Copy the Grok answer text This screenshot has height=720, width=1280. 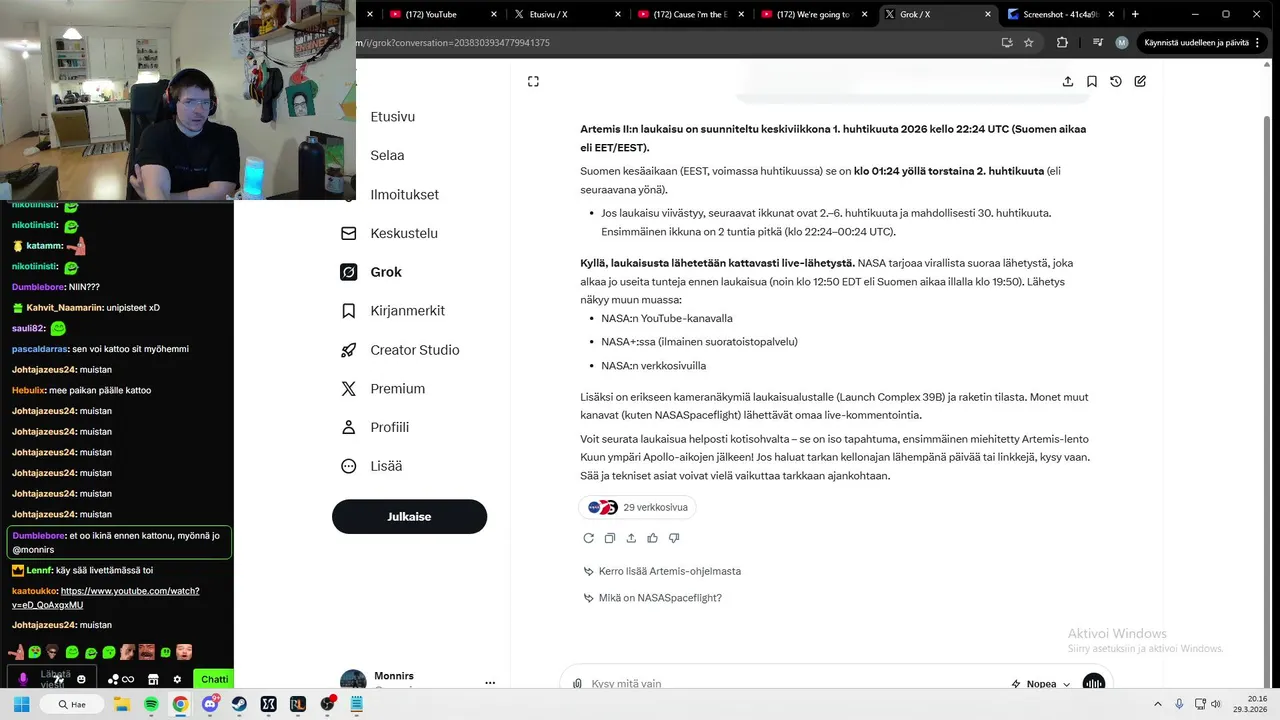tap(610, 538)
